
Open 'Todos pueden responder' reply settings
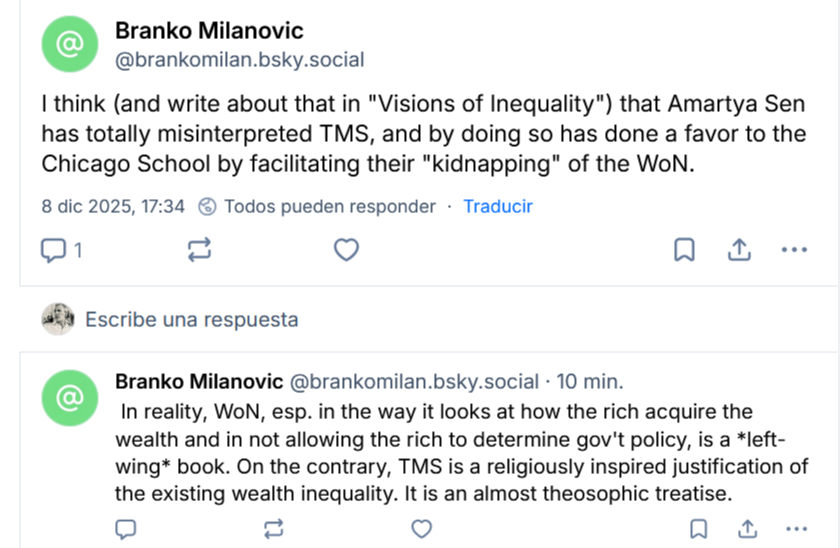[318, 207]
